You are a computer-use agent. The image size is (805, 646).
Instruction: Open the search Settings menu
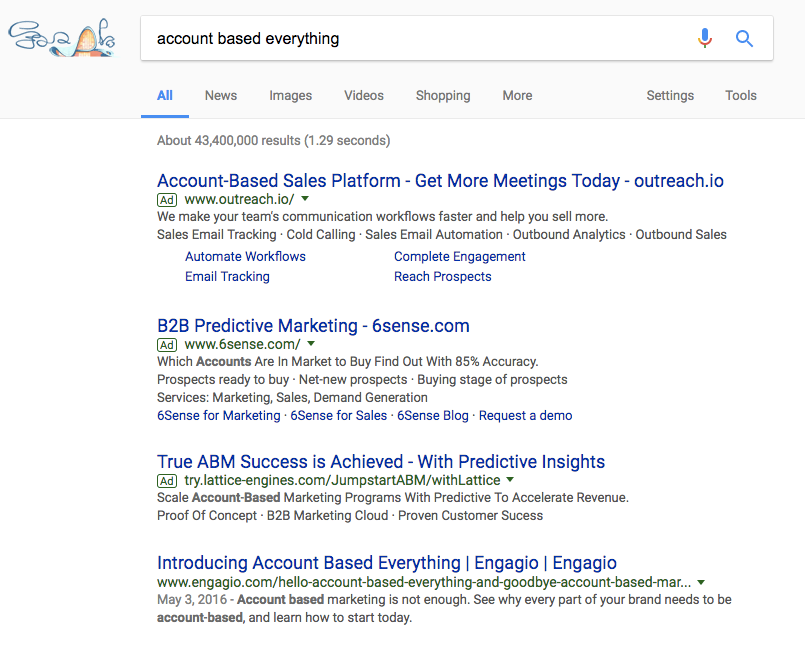point(670,96)
